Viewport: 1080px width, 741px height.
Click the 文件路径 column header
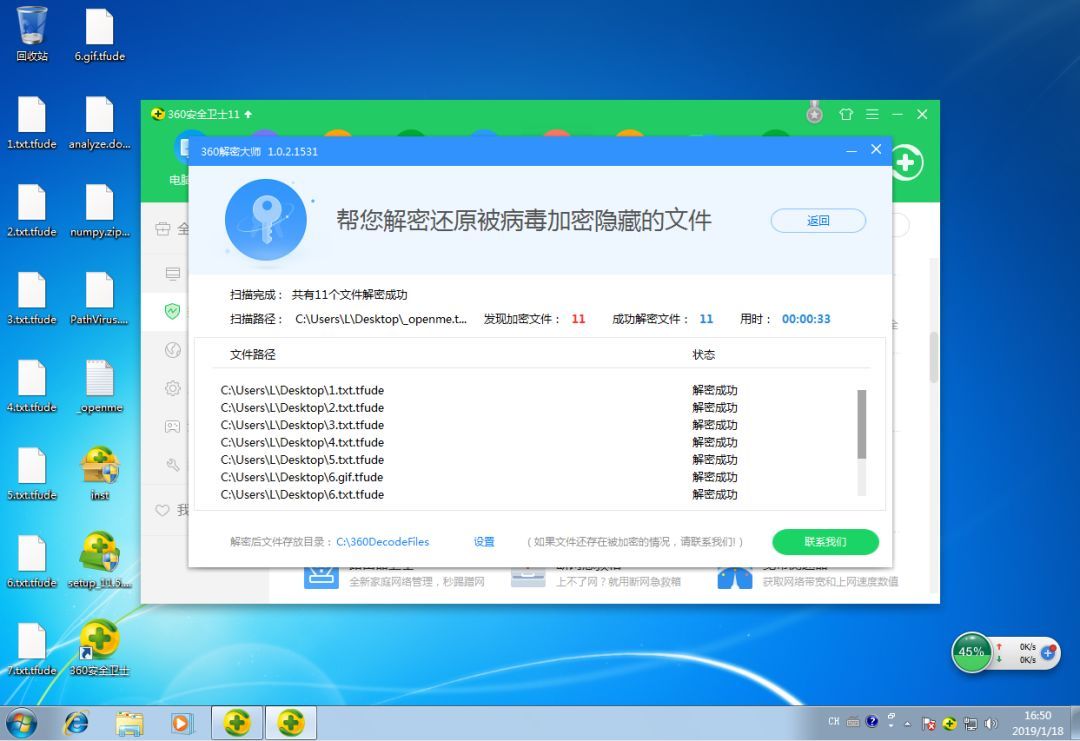pyautogui.click(x=253, y=355)
